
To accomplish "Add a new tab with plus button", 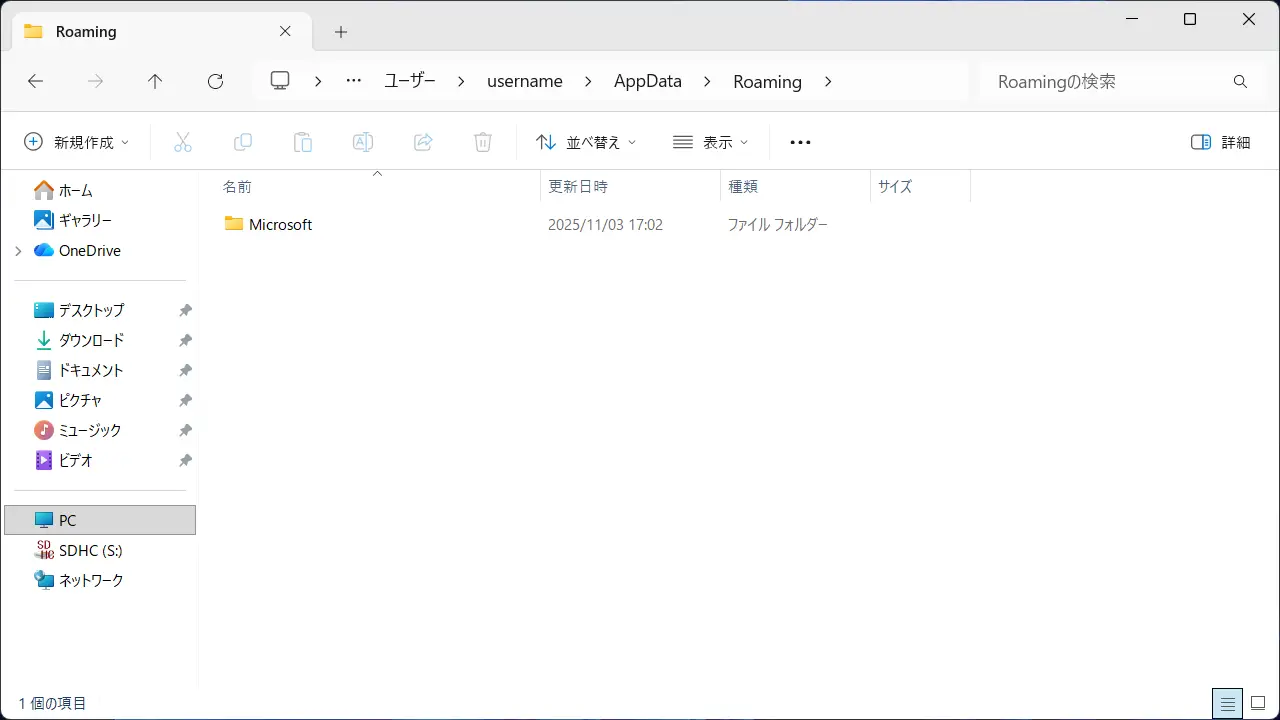I will [x=341, y=32].
